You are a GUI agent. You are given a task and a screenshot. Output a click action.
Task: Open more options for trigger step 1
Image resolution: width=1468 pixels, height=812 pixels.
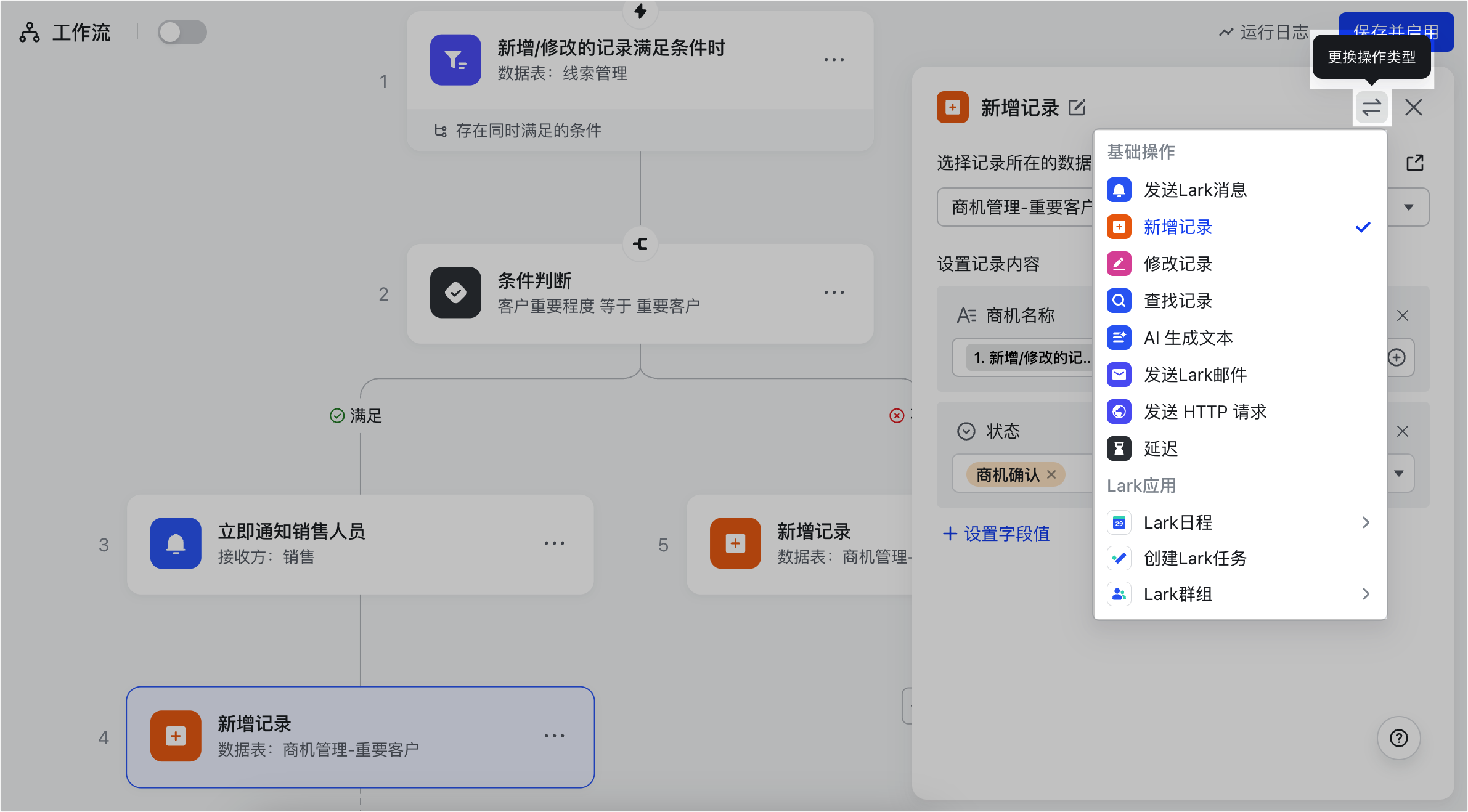pyautogui.click(x=834, y=60)
